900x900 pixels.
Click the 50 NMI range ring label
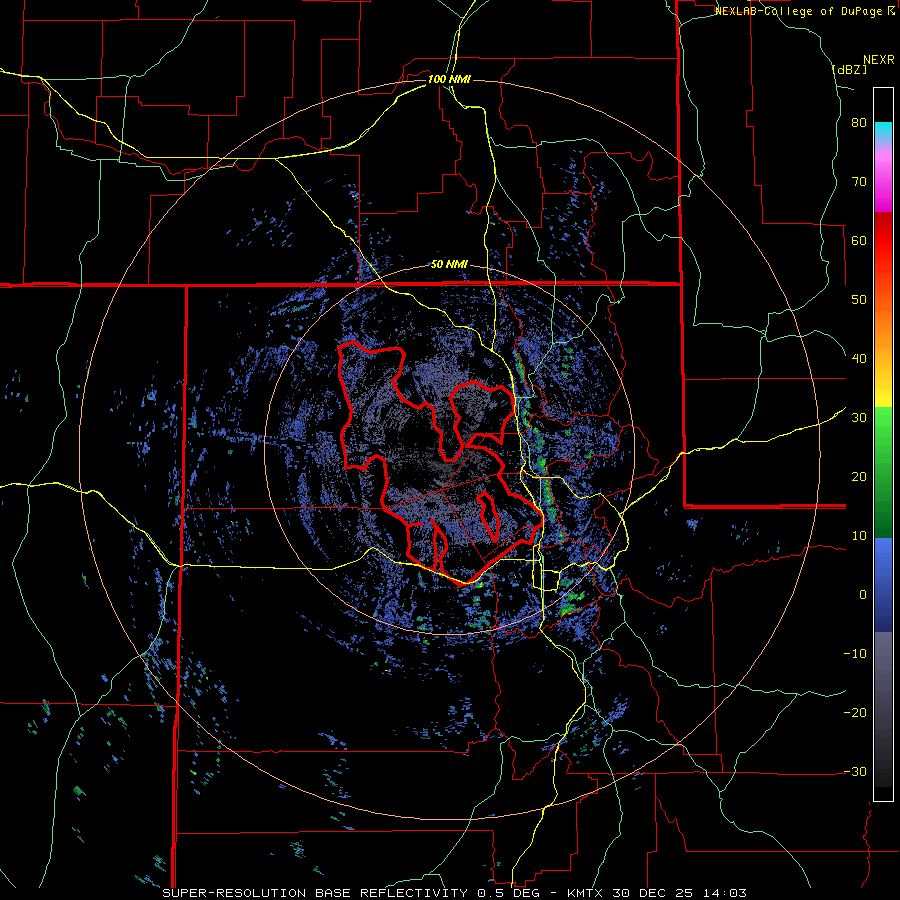pos(449,265)
